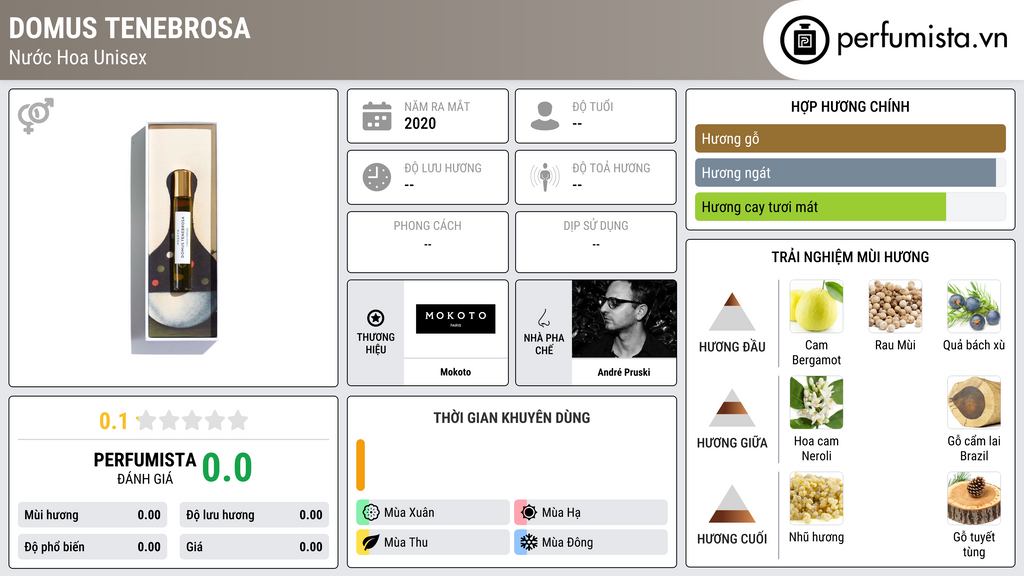1024x576 pixels.
Task: Open the André Pruski perfumer name link
Action: [624, 372]
